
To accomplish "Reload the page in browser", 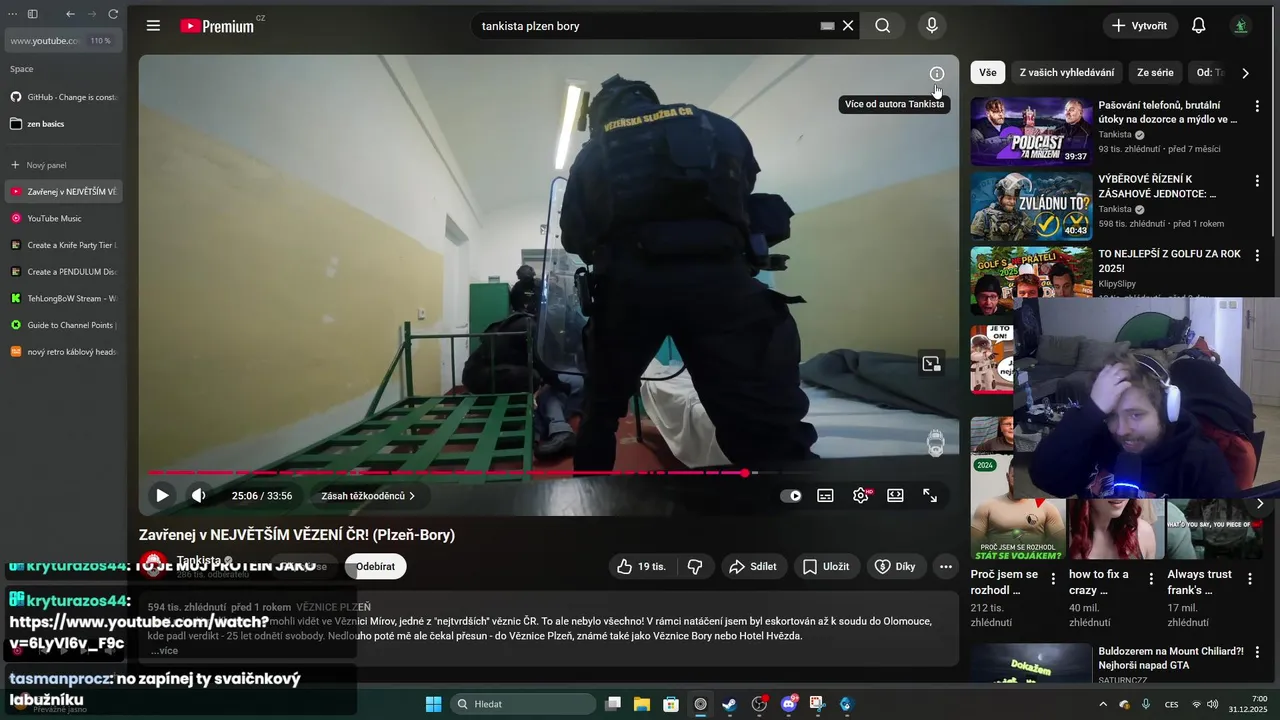I will pyautogui.click(x=113, y=14).
